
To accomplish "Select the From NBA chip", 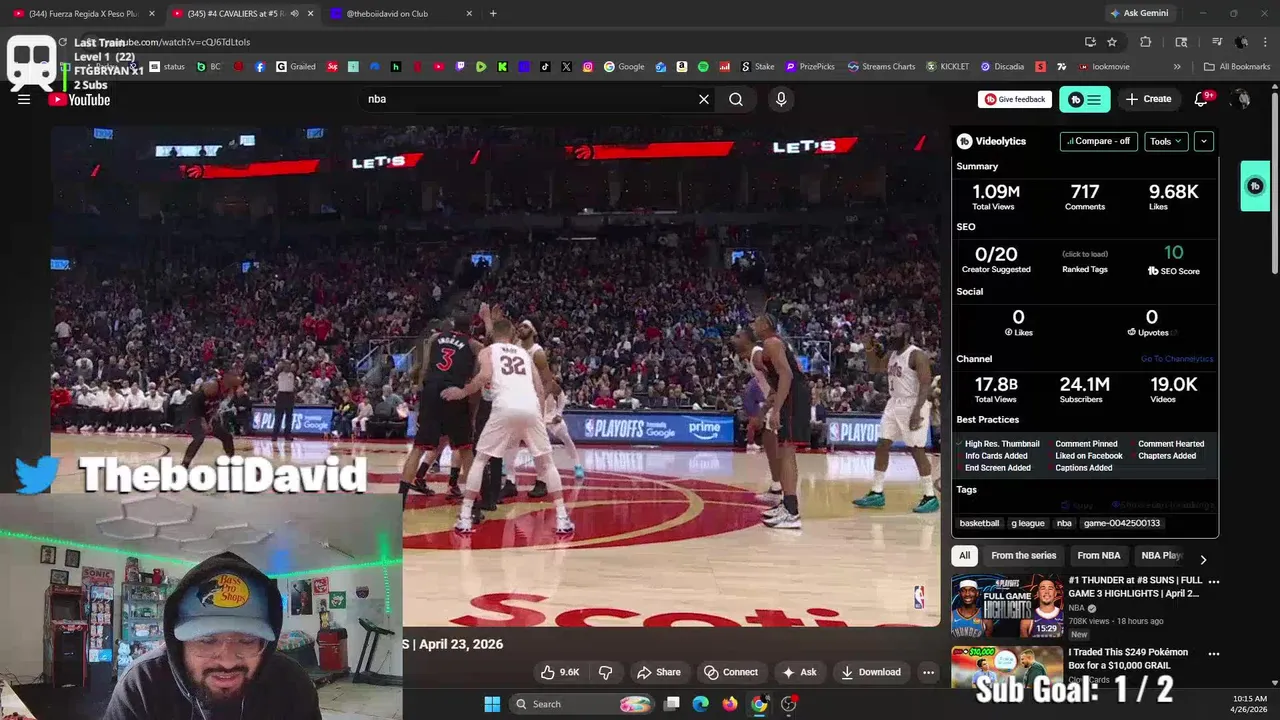I will tap(1099, 556).
